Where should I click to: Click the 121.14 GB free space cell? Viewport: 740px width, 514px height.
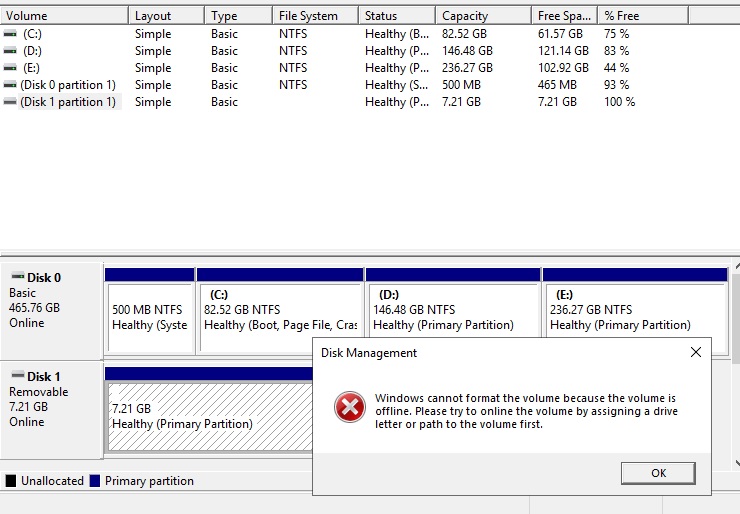[563, 51]
